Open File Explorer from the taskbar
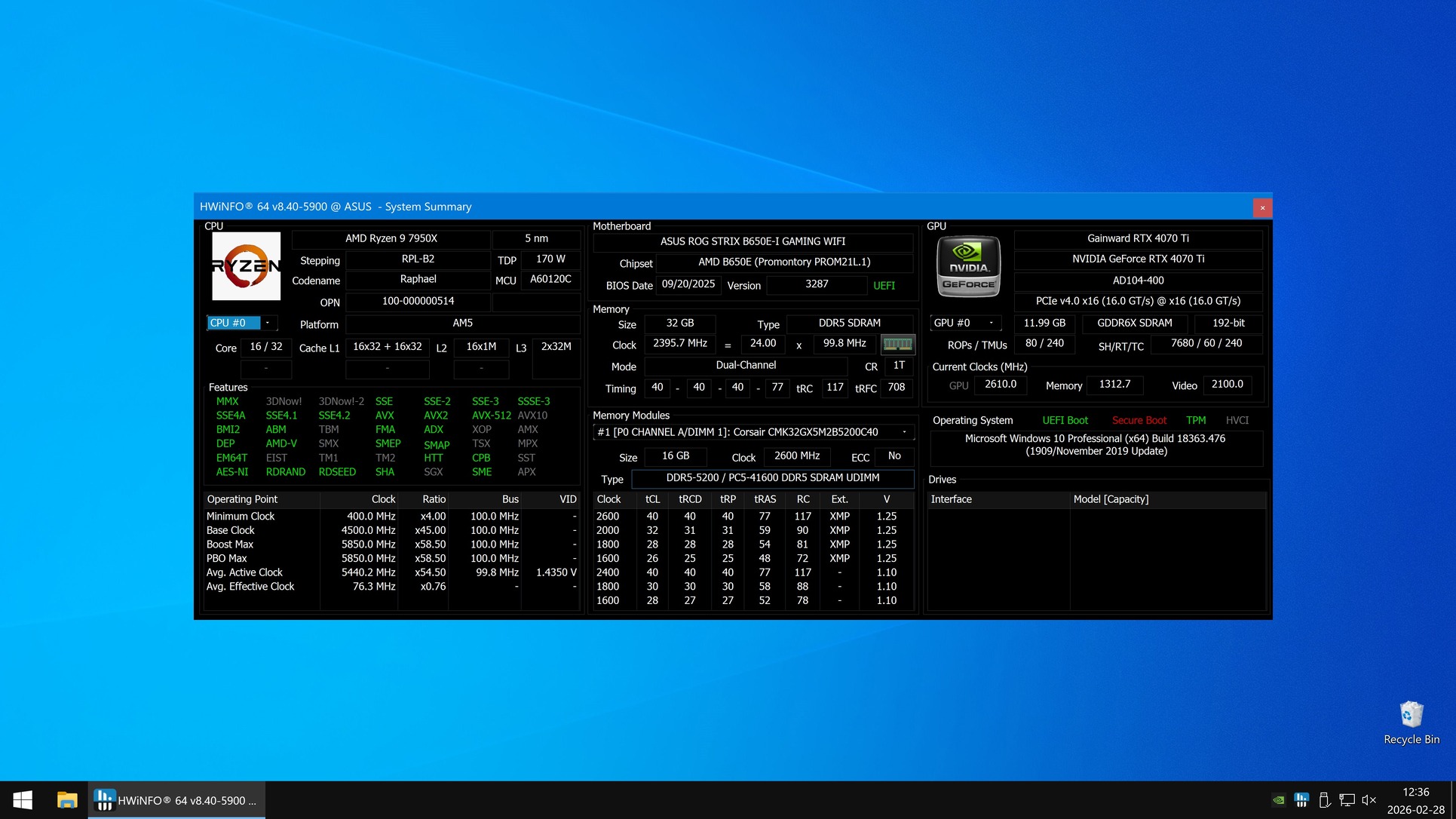The image size is (1456, 819). [67, 800]
